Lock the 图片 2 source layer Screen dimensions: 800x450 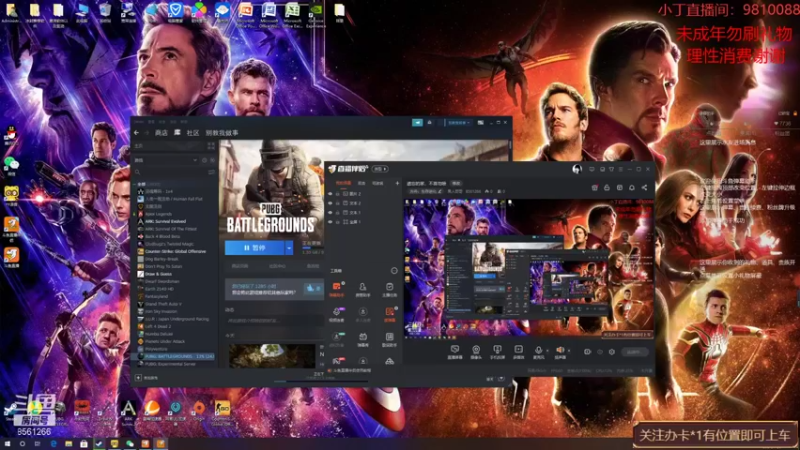coord(338,194)
